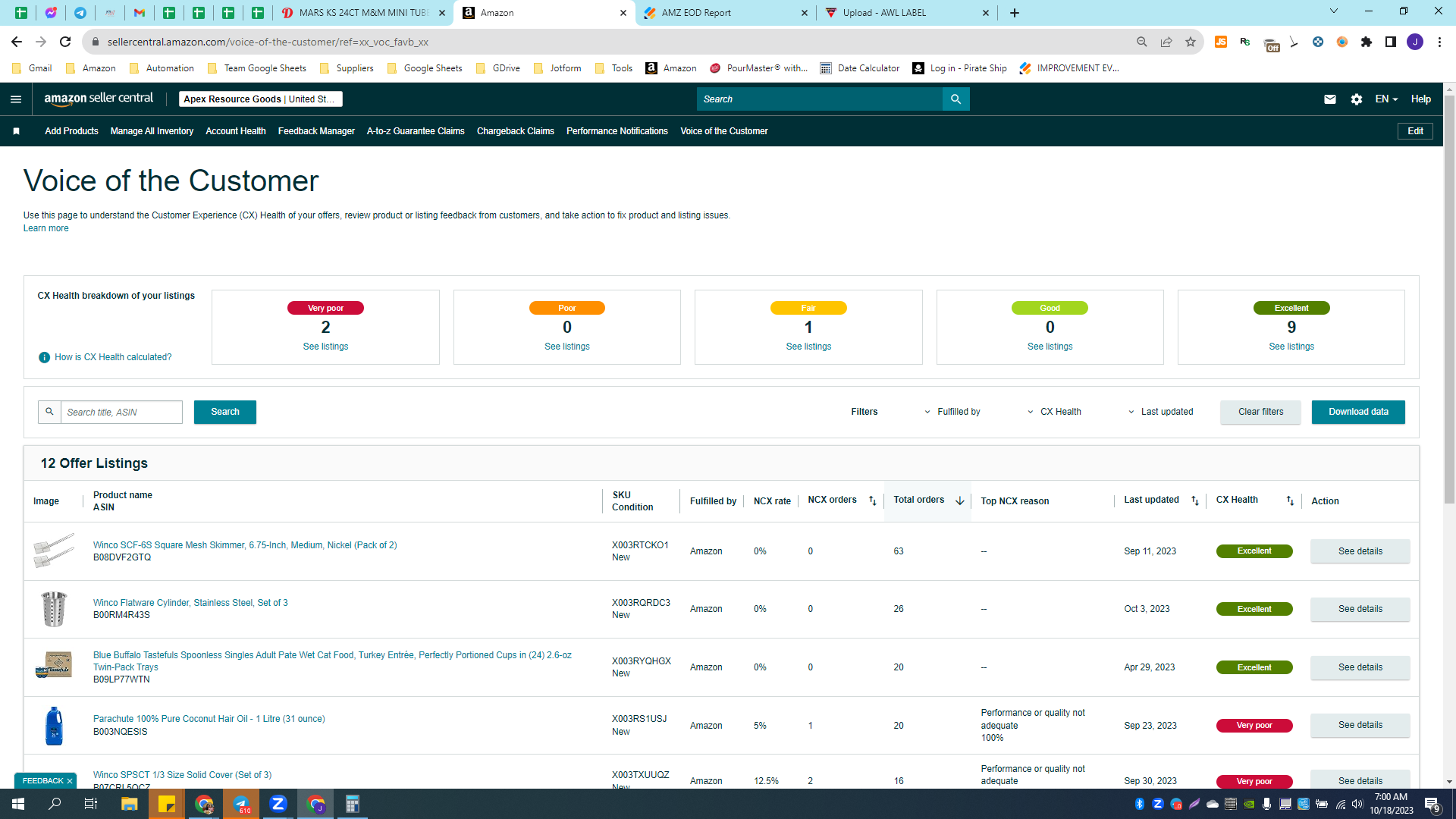Click the Search title, ASIN field
This screenshot has height=819, width=1456.
(x=121, y=412)
